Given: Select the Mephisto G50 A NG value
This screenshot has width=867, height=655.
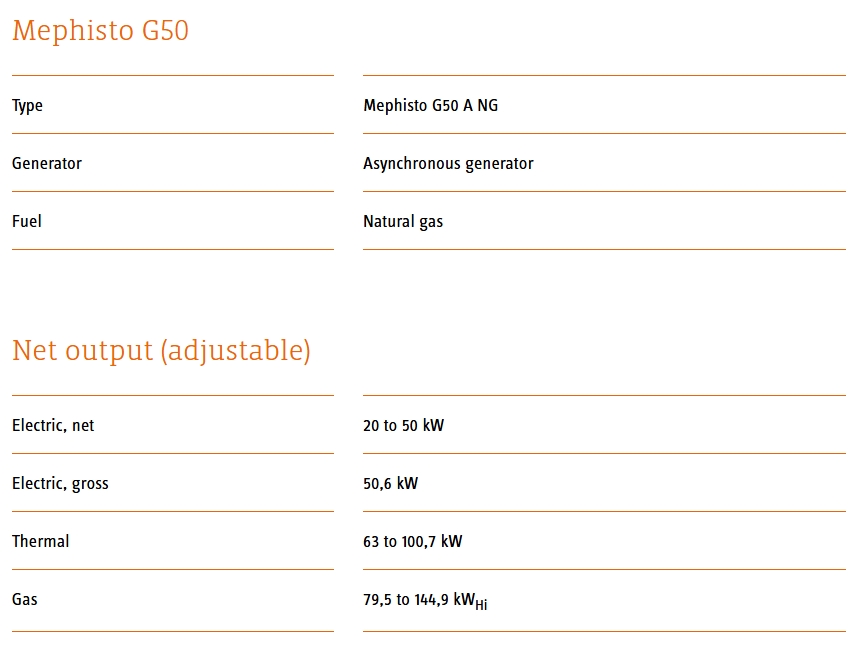Looking at the screenshot, I should click(430, 106).
